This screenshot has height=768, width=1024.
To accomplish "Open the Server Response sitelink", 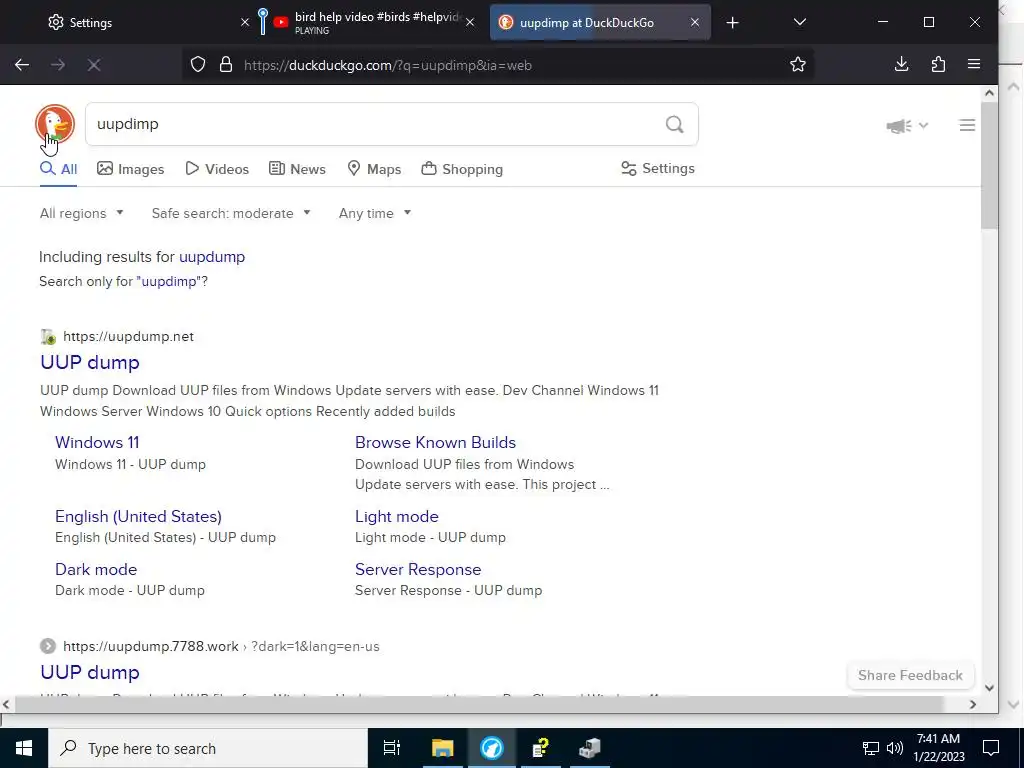I will (417, 569).
